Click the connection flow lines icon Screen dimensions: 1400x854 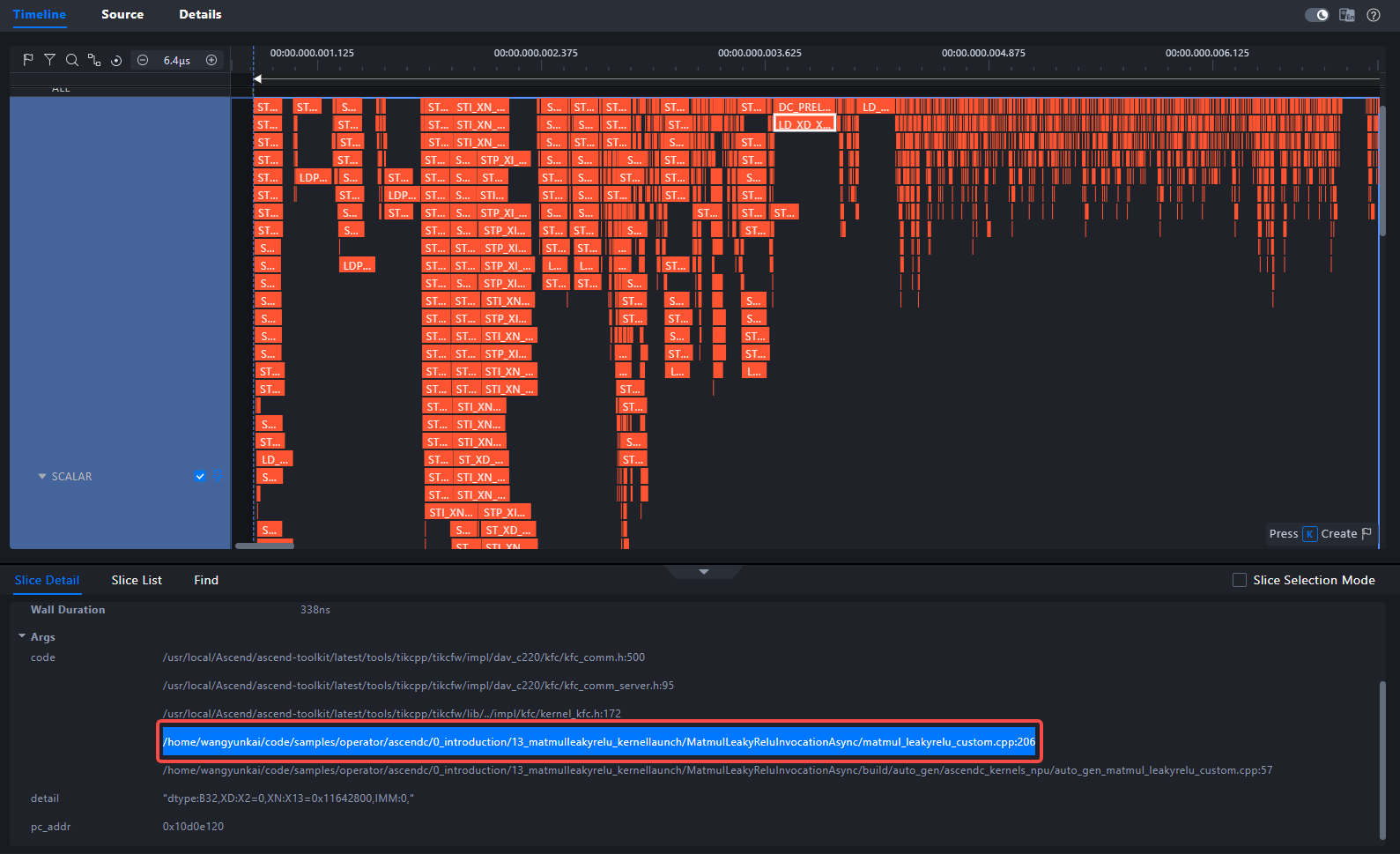point(94,60)
